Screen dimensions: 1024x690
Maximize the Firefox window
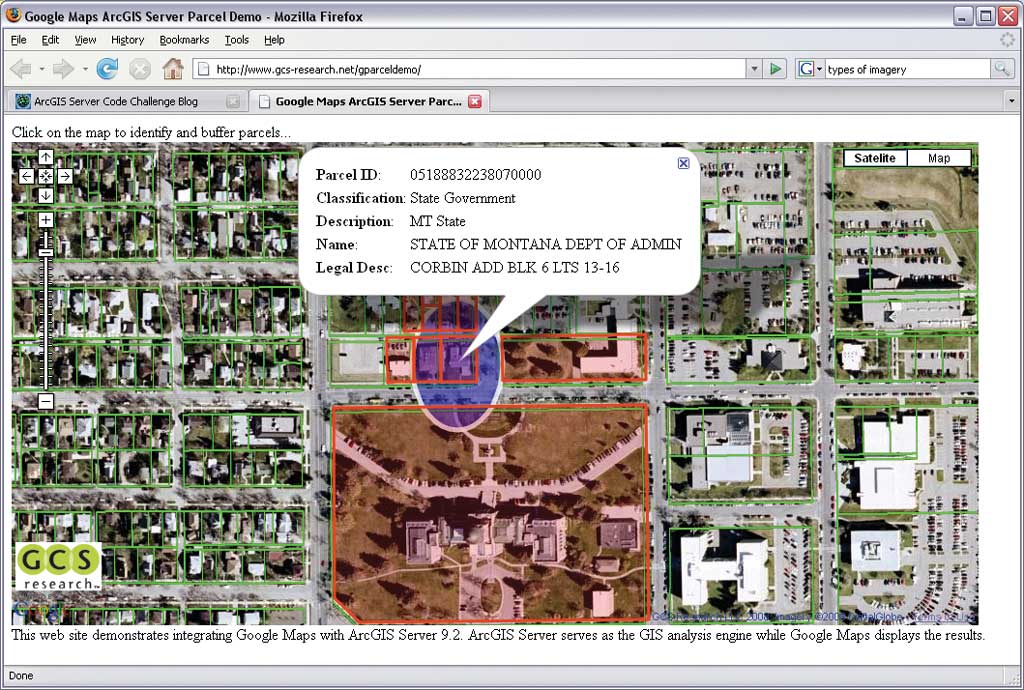click(x=985, y=16)
